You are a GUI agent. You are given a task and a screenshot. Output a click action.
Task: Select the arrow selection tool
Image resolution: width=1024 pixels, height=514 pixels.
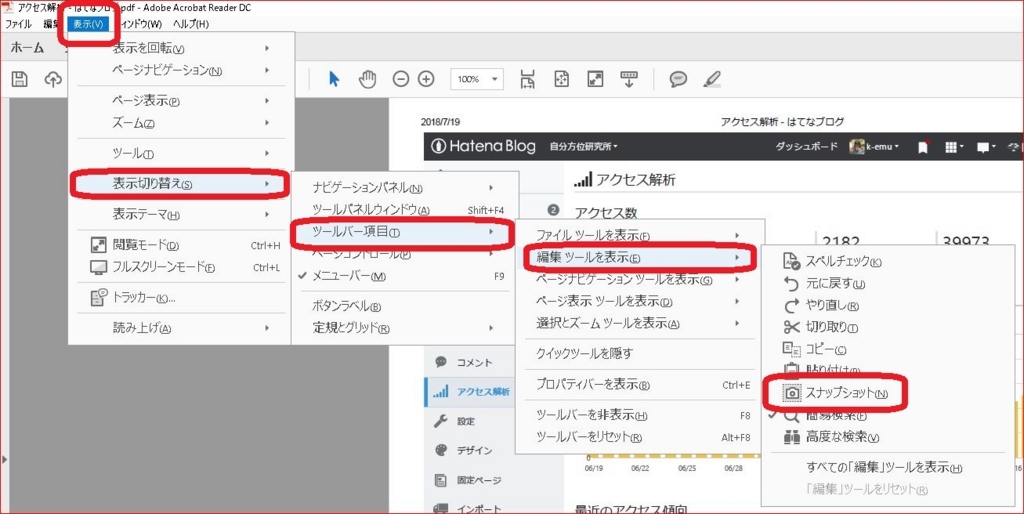pyautogui.click(x=334, y=80)
